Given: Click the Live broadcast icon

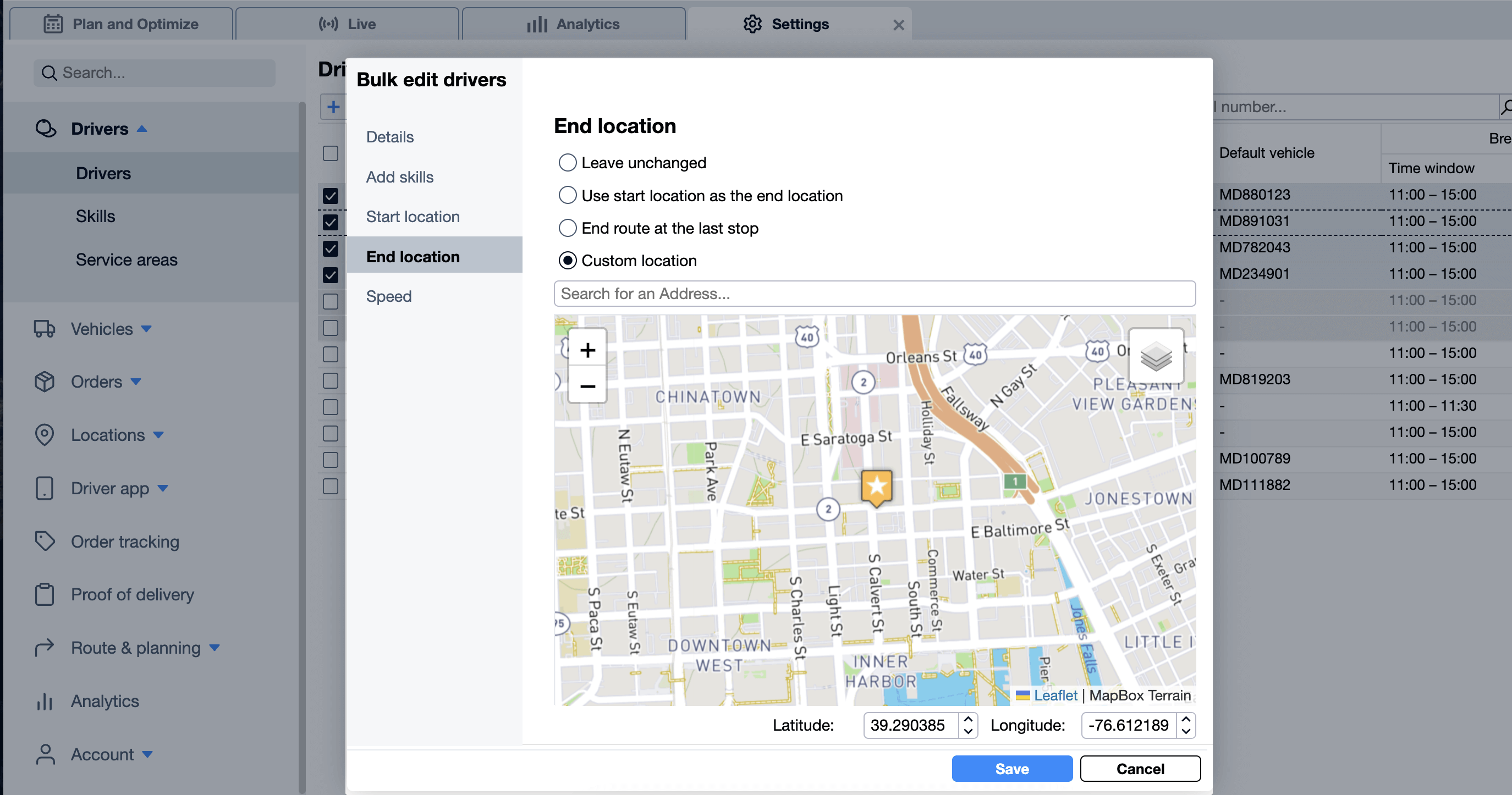Looking at the screenshot, I should click(x=329, y=24).
